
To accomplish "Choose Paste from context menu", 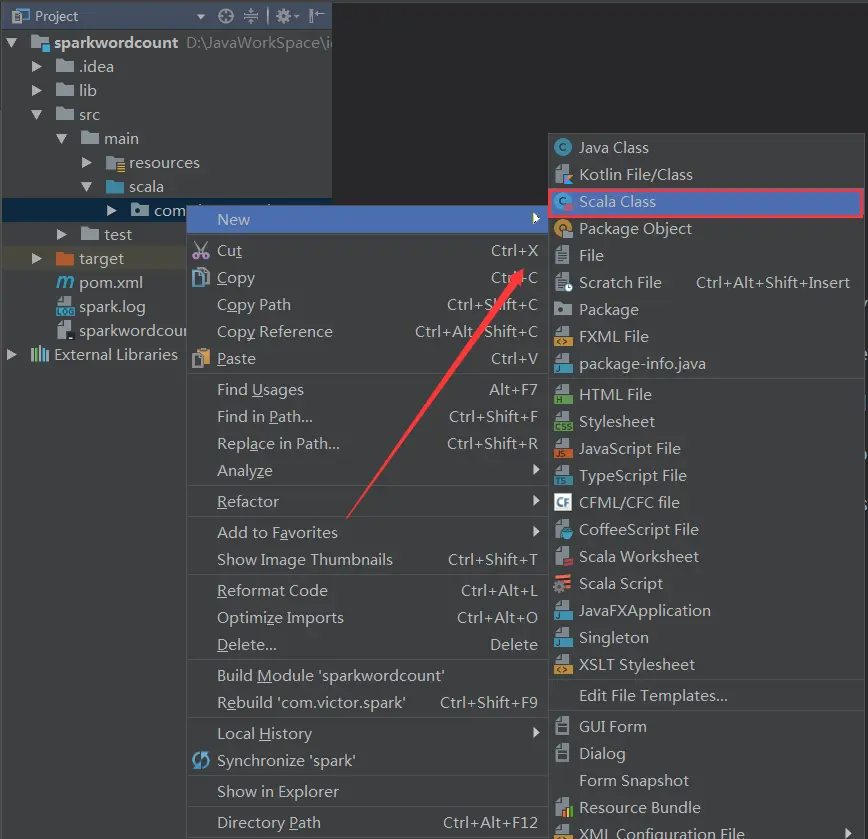I will click(367, 359).
